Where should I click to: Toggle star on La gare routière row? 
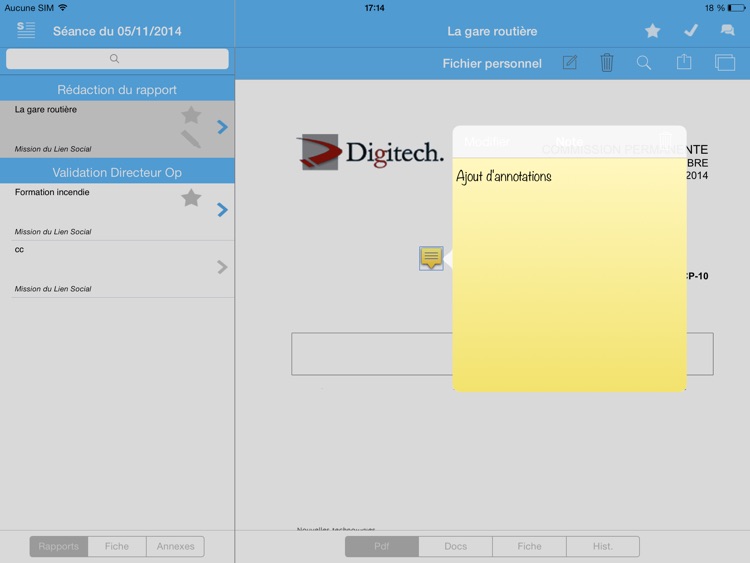coord(191,115)
